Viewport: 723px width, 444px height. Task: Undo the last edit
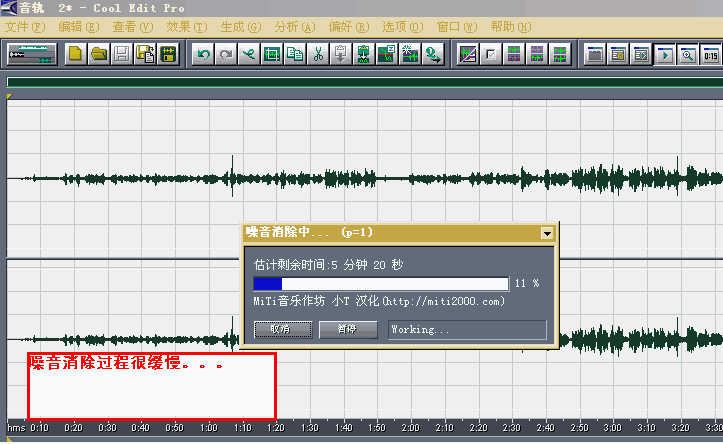(203, 54)
